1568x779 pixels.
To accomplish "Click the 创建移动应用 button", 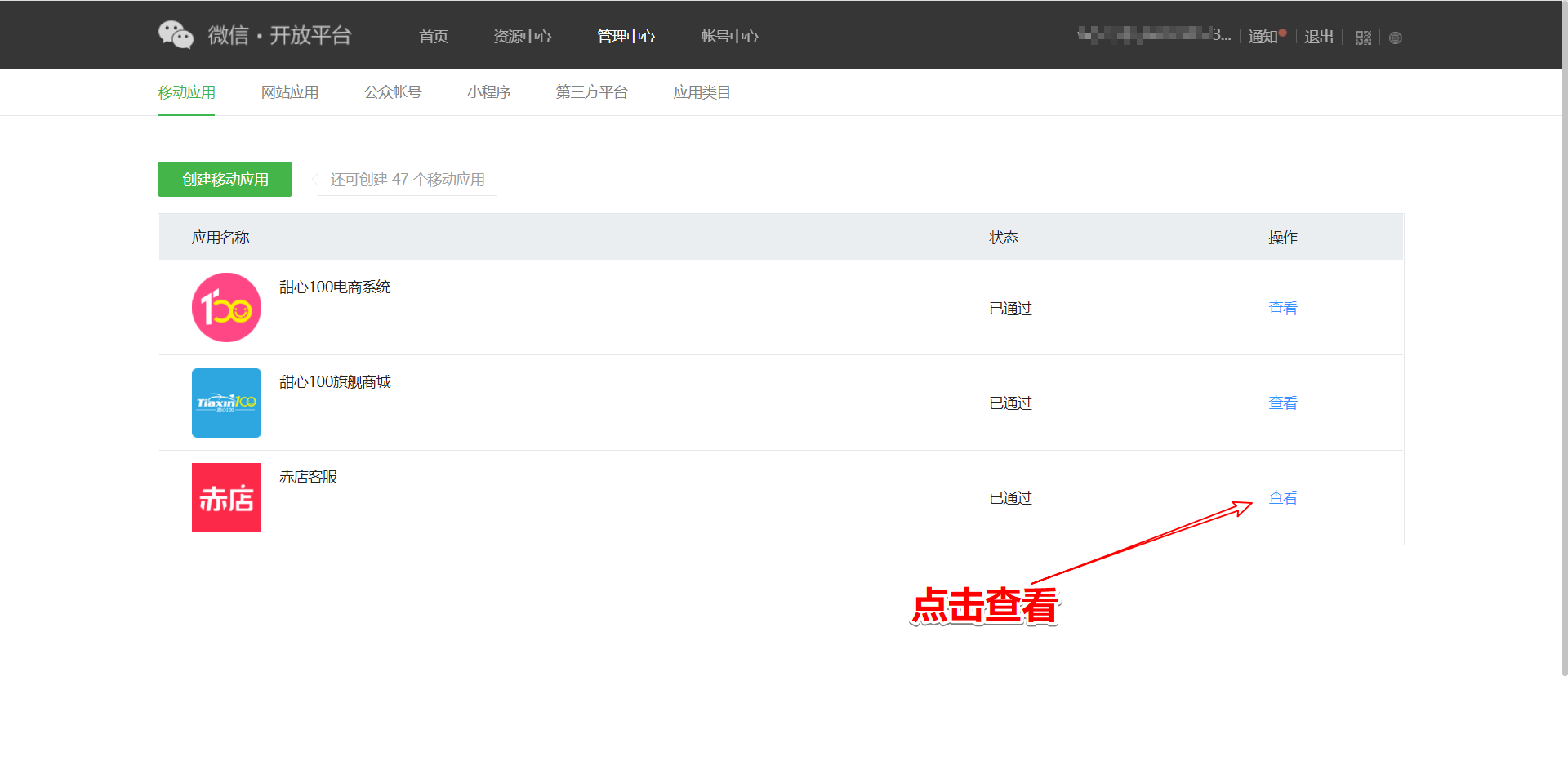I will 225,179.
